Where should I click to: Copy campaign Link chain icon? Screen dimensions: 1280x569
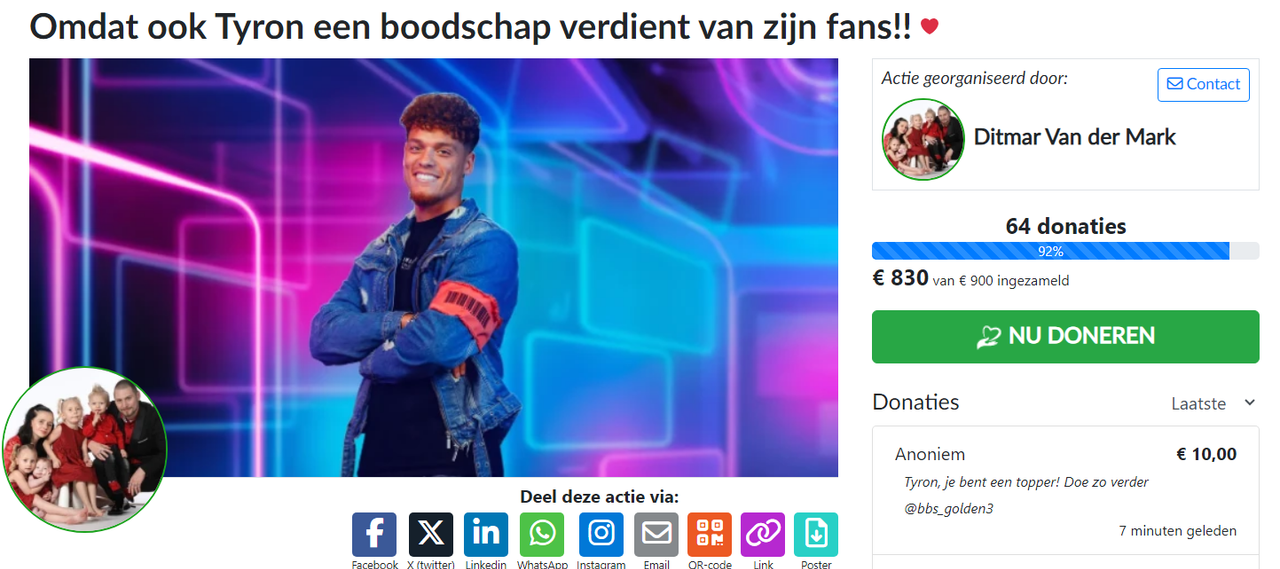(x=763, y=534)
